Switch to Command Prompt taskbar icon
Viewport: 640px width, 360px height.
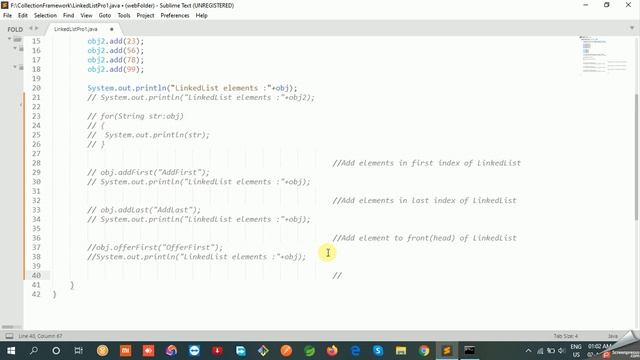pyautogui.click(x=469, y=351)
